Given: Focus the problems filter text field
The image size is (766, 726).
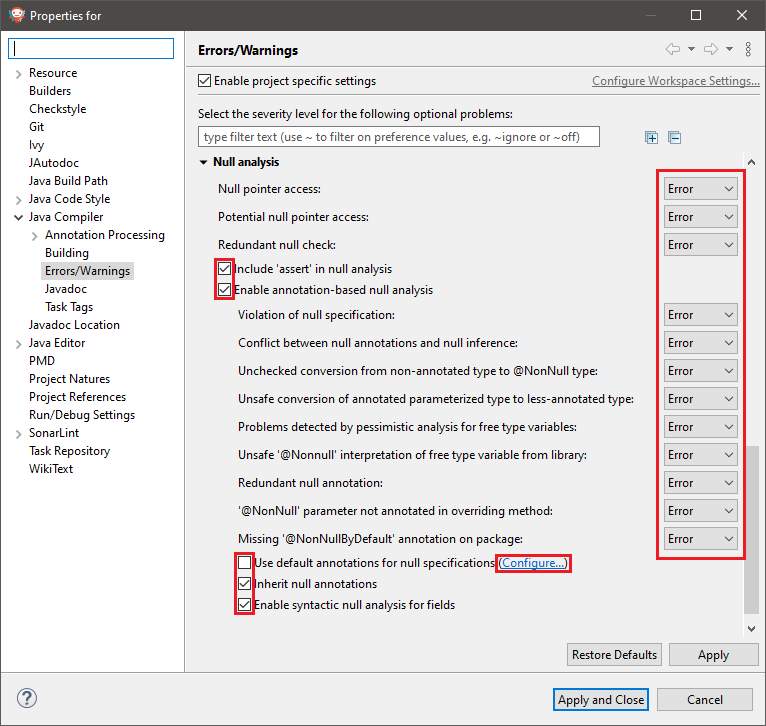Looking at the screenshot, I should [399, 137].
